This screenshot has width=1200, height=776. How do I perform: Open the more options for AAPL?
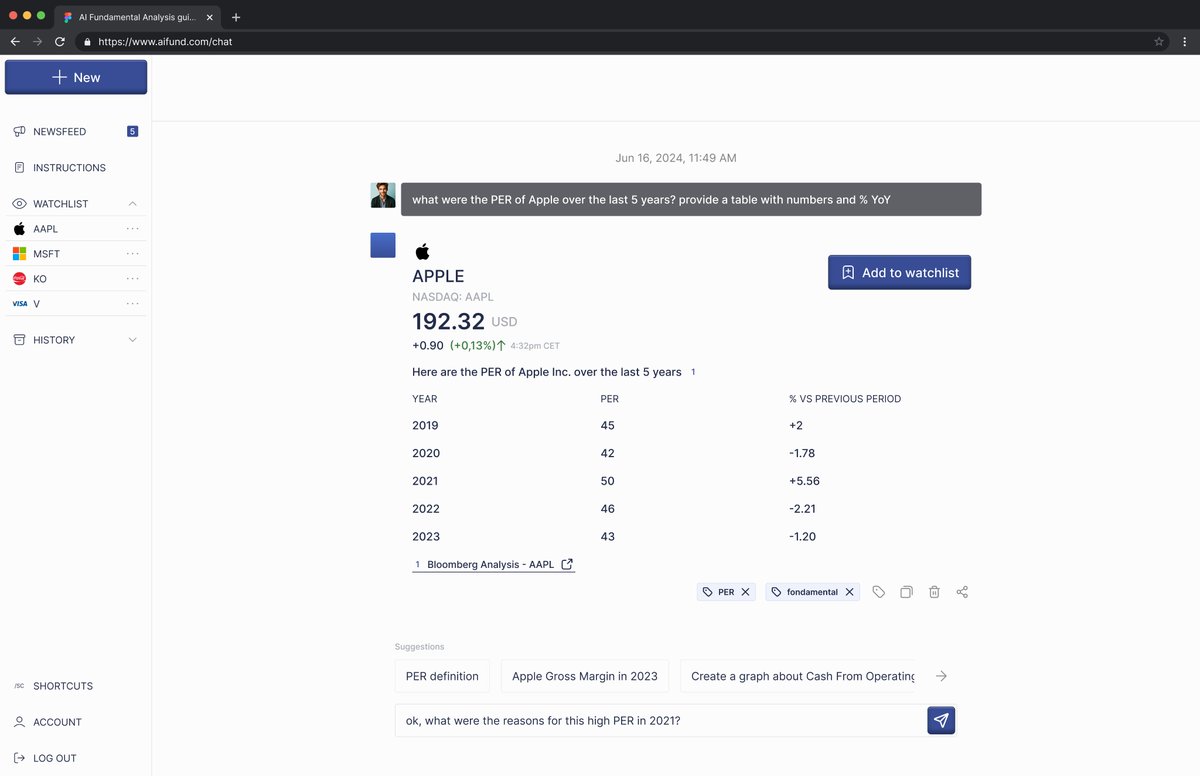click(x=133, y=229)
